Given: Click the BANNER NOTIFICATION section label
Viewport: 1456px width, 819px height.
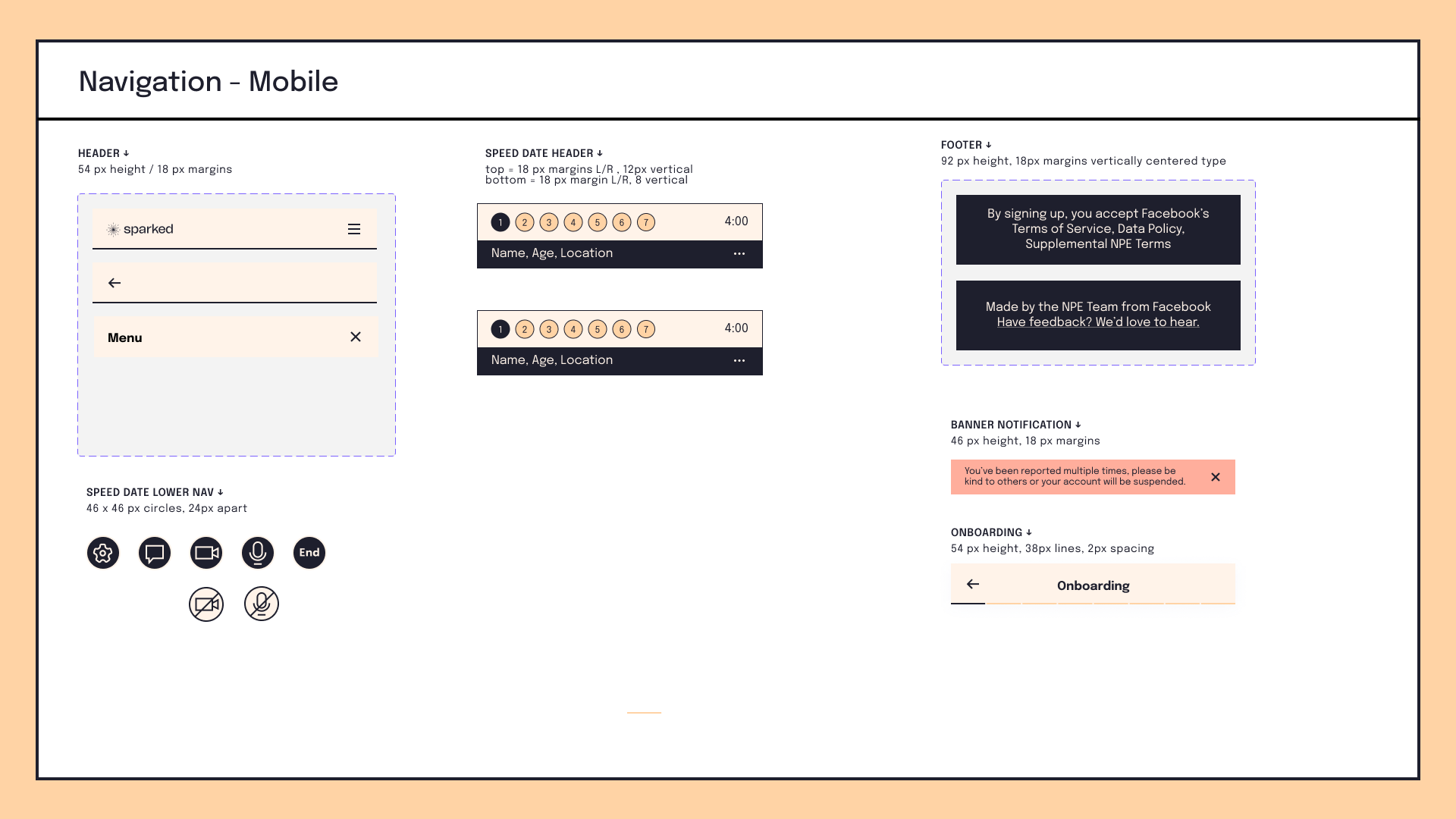Looking at the screenshot, I should click(x=1016, y=425).
